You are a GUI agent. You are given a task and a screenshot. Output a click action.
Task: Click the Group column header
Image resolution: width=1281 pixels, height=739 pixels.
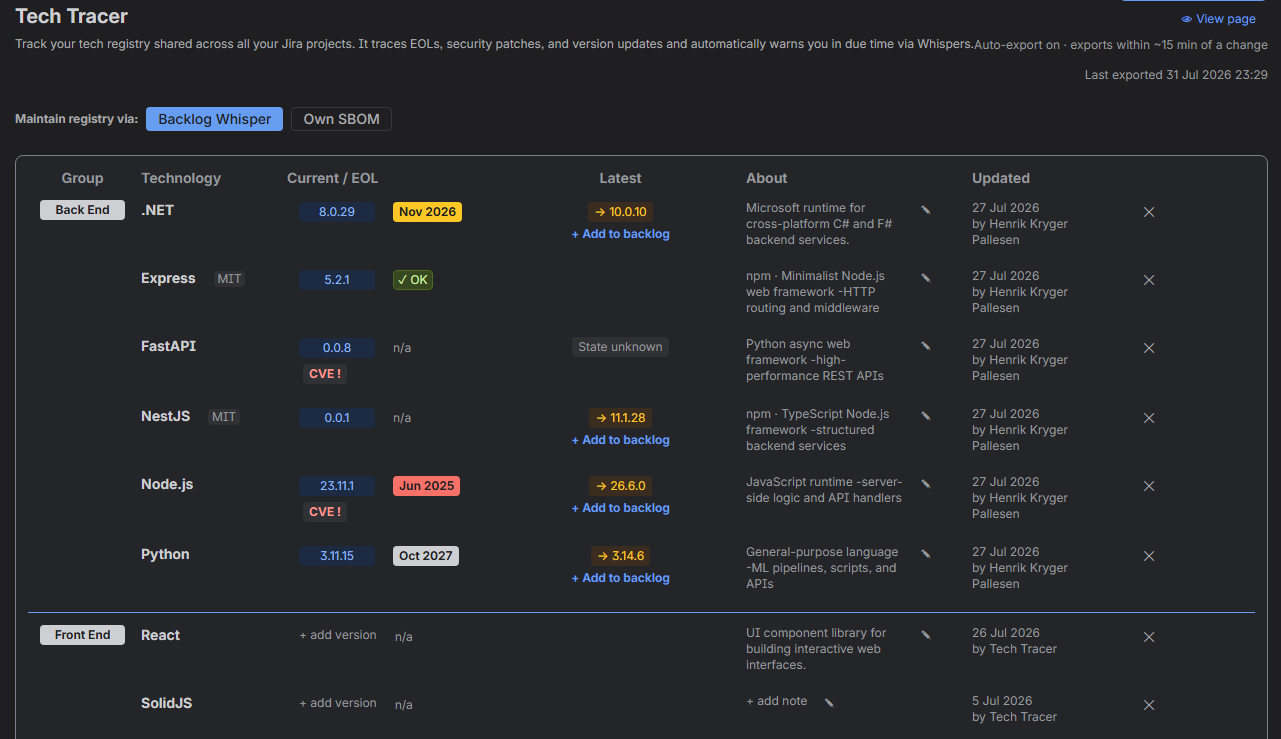(x=82, y=178)
